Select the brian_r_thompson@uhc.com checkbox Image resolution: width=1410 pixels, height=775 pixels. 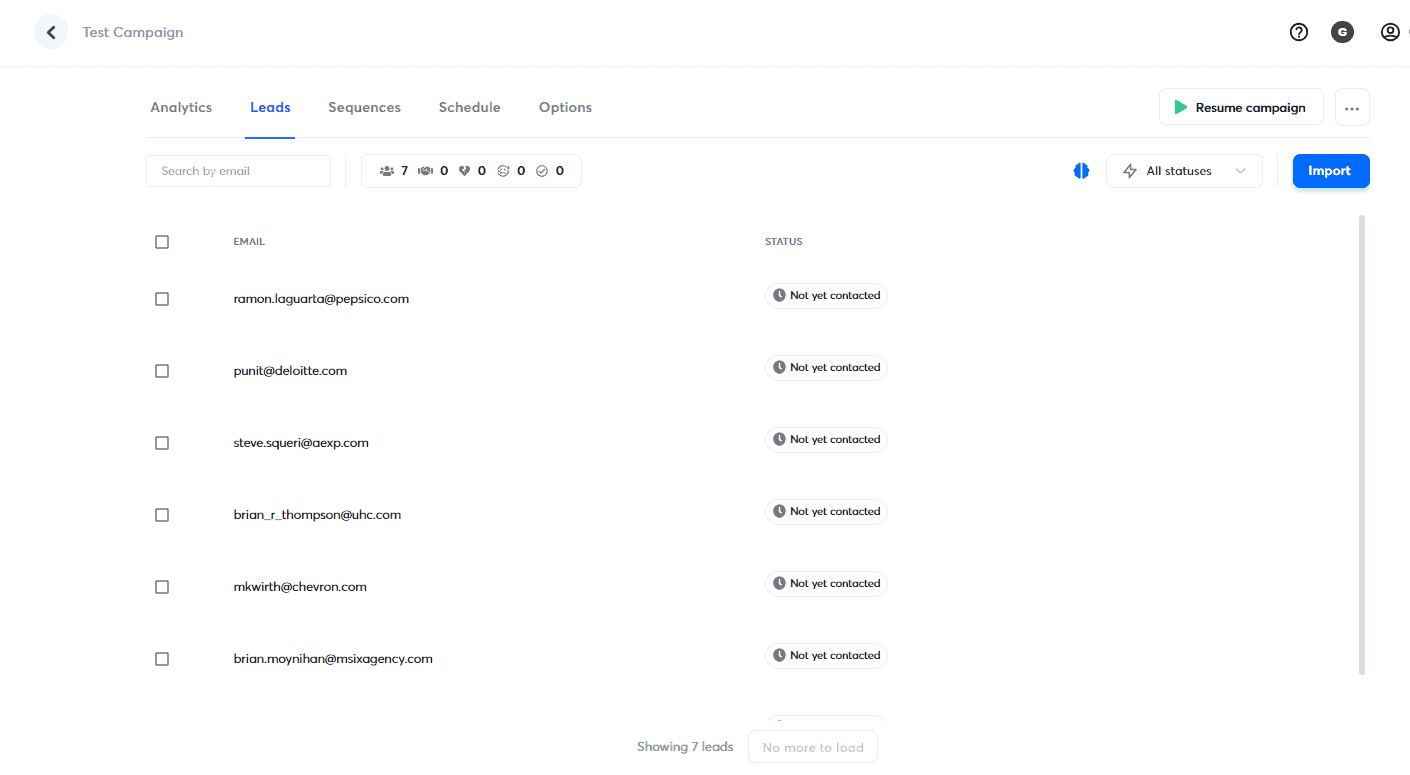click(162, 515)
